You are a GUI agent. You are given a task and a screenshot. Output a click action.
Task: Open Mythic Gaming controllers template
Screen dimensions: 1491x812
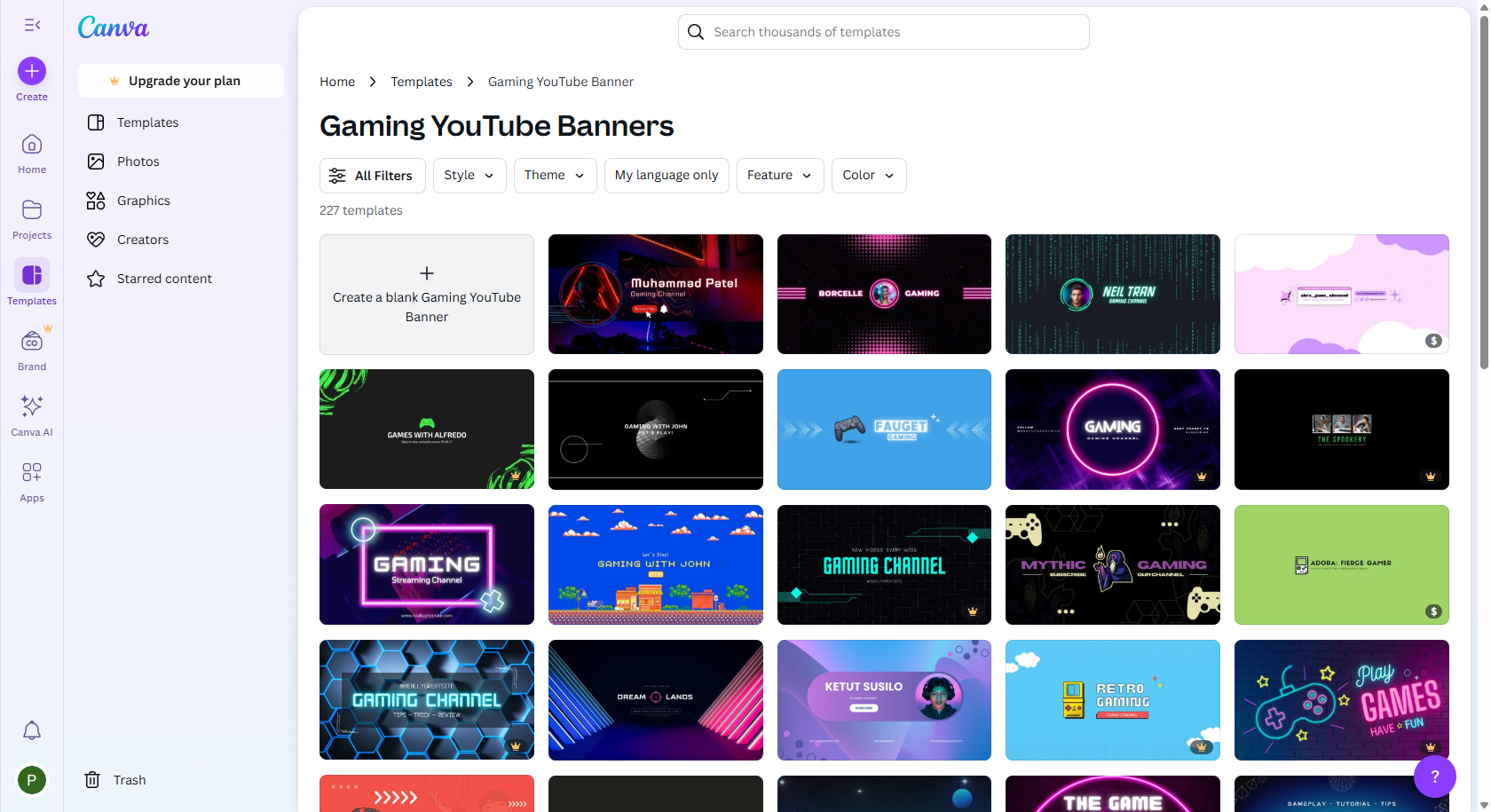(x=1113, y=564)
